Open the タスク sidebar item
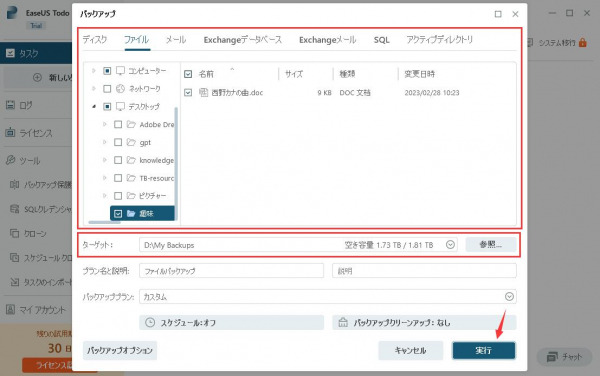600x376 pixels. 36,53
